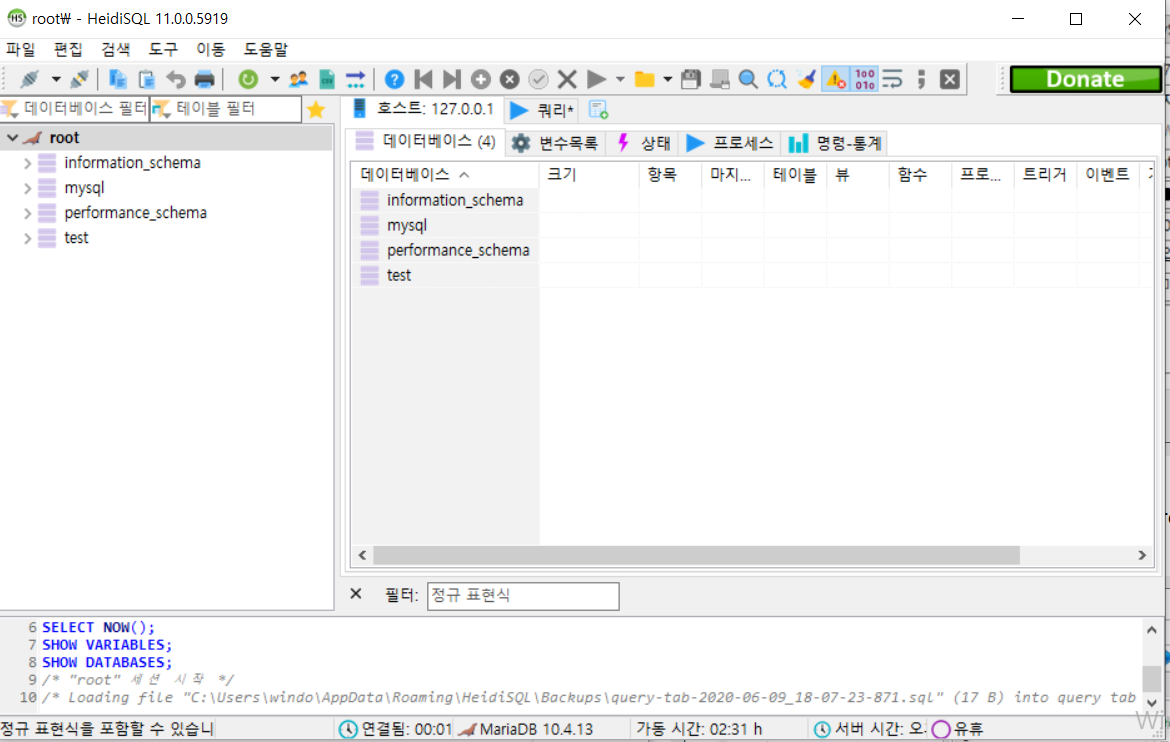The height and width of the screenshot is (742, 1170).
Task: Open the folder icon dropdown arrow
Action: pyautogui.click(x=667, y=79)
